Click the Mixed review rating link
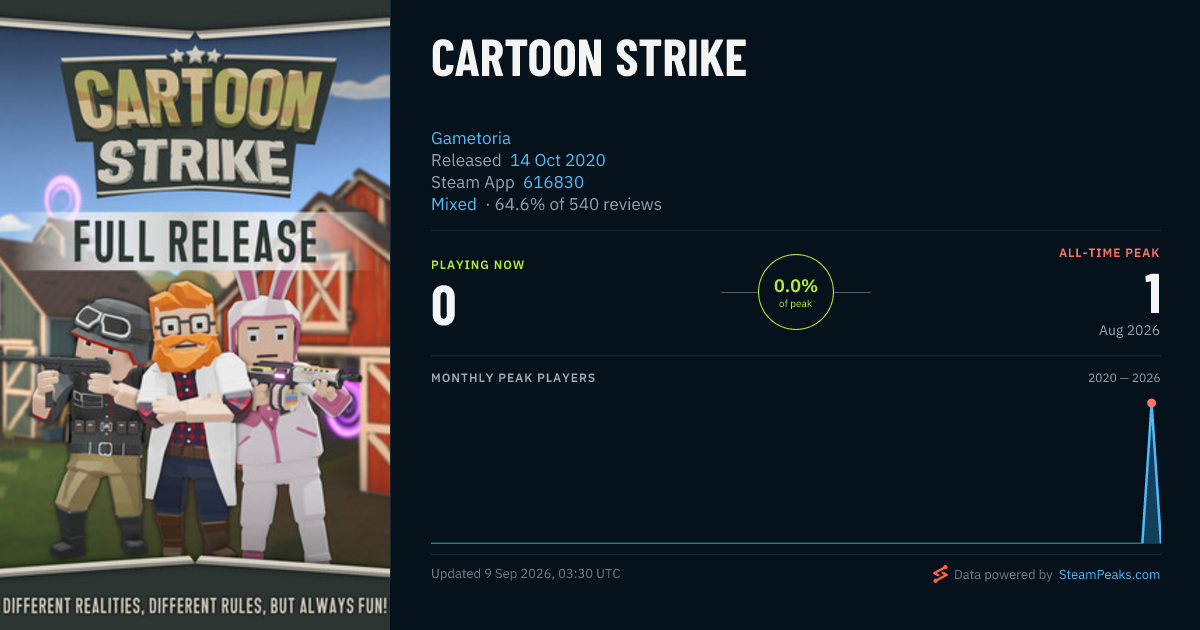The height and width of the screenshot is (630, 1200). click(x=454, y=204)
